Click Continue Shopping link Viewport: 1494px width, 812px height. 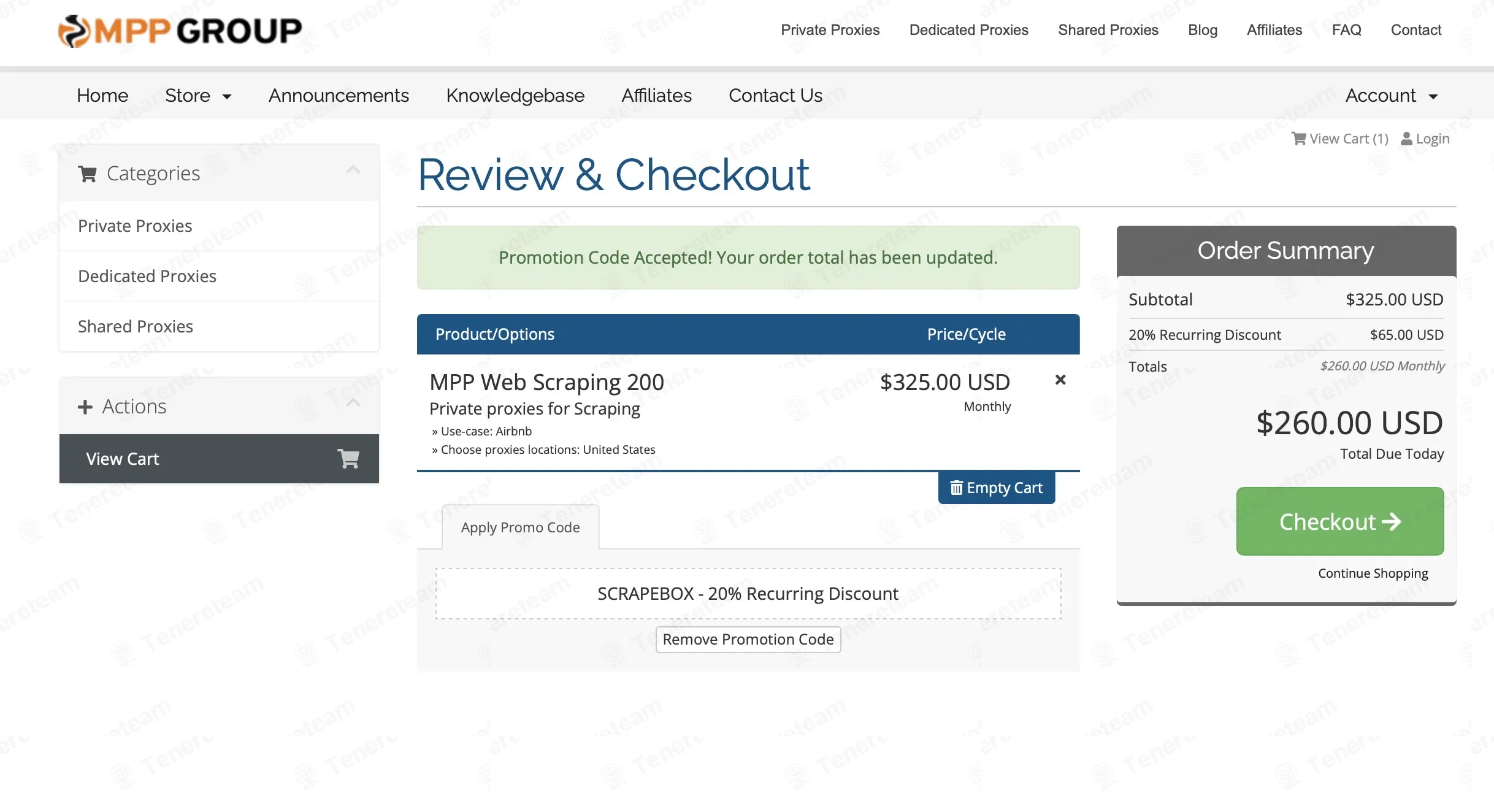click(1373, 573)
